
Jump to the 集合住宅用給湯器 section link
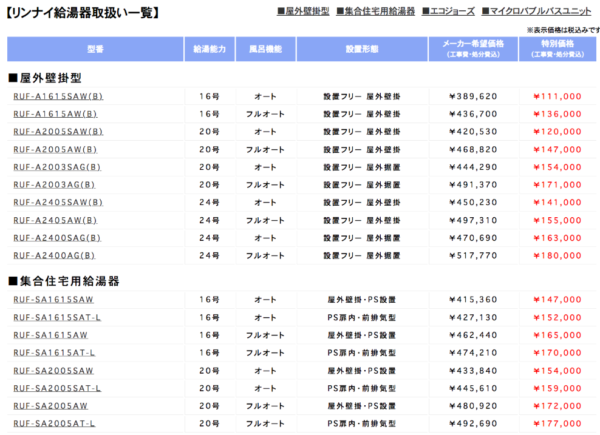[x=375, y=11]
